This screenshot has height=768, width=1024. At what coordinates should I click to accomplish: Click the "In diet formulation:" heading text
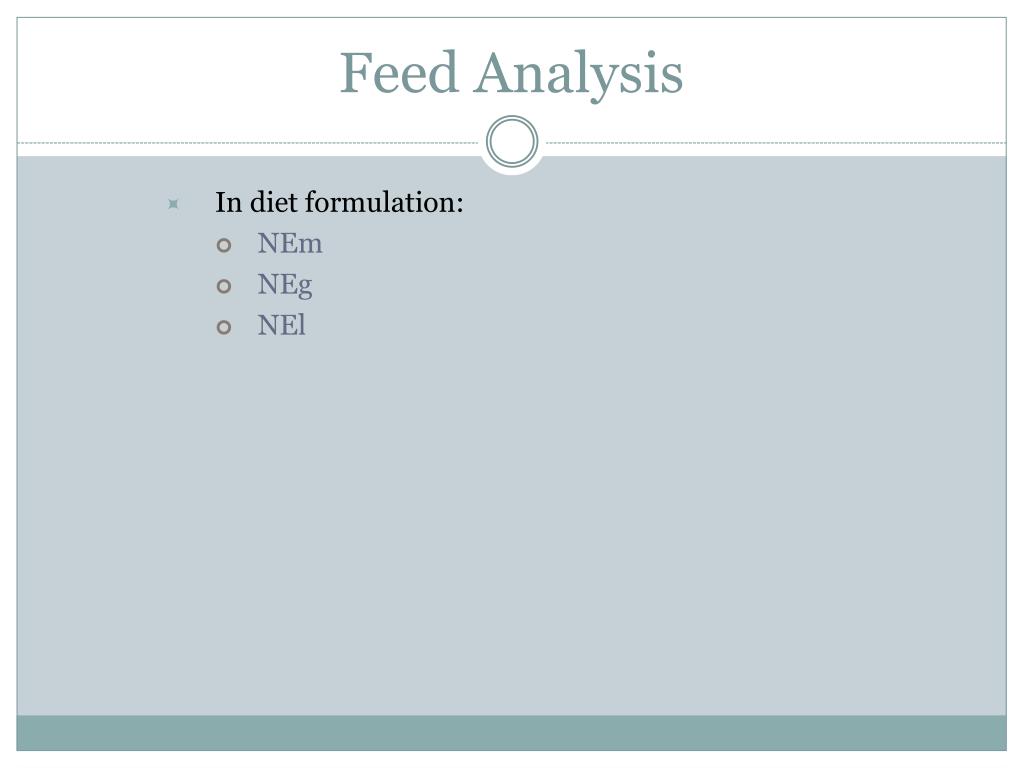pyautogui.click(x=340, y=202)
